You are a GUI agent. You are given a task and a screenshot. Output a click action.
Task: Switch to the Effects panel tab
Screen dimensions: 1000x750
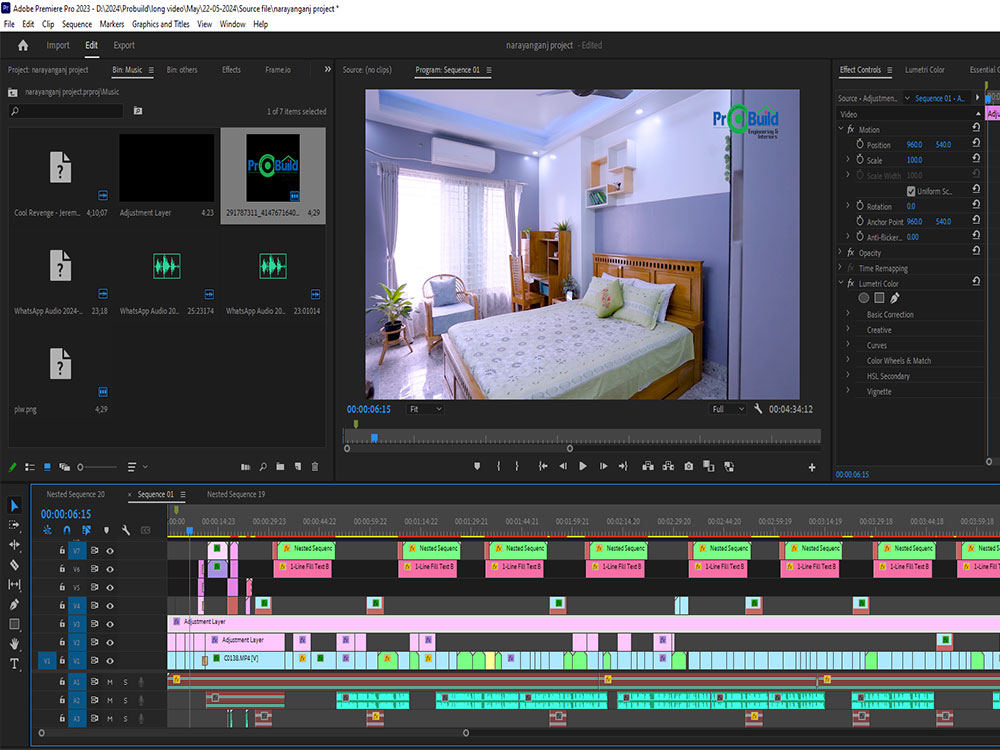(x=231, y=70)
